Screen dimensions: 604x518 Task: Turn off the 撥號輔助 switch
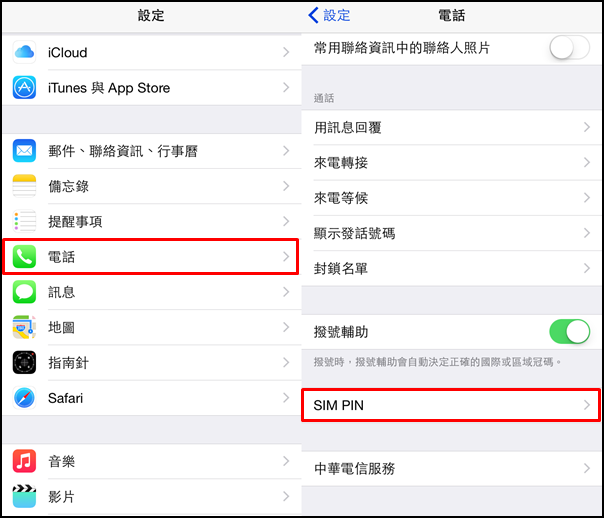pyautogui.click(x=569, y=331)
